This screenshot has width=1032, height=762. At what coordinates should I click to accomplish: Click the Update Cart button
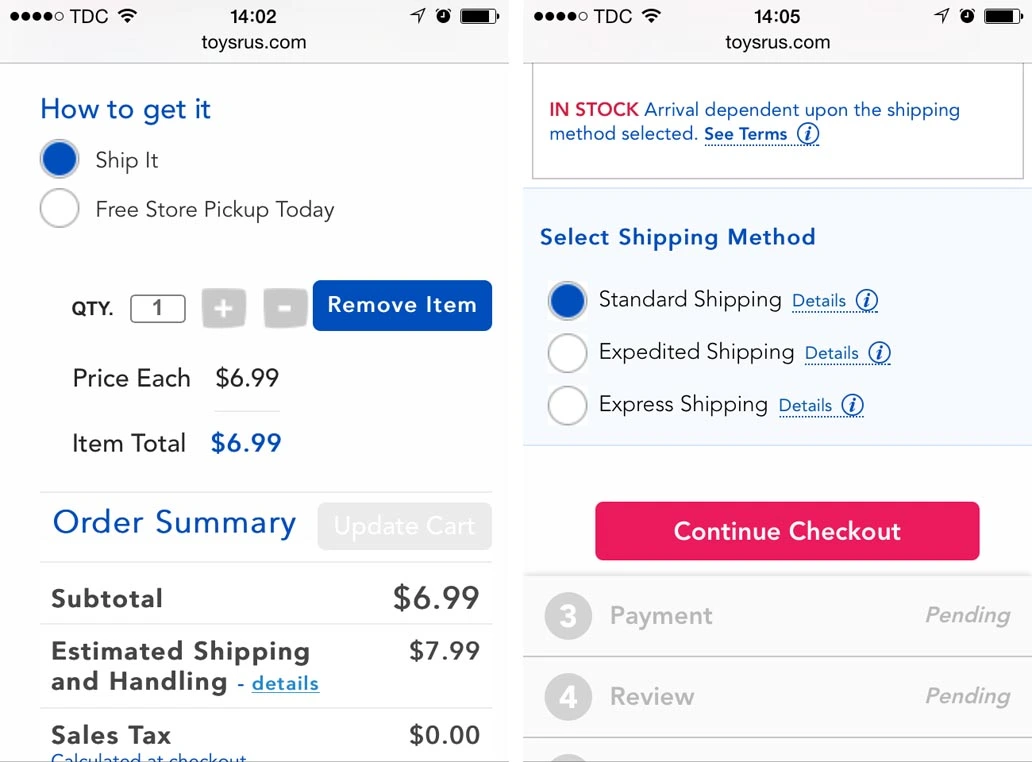[404, 526]
